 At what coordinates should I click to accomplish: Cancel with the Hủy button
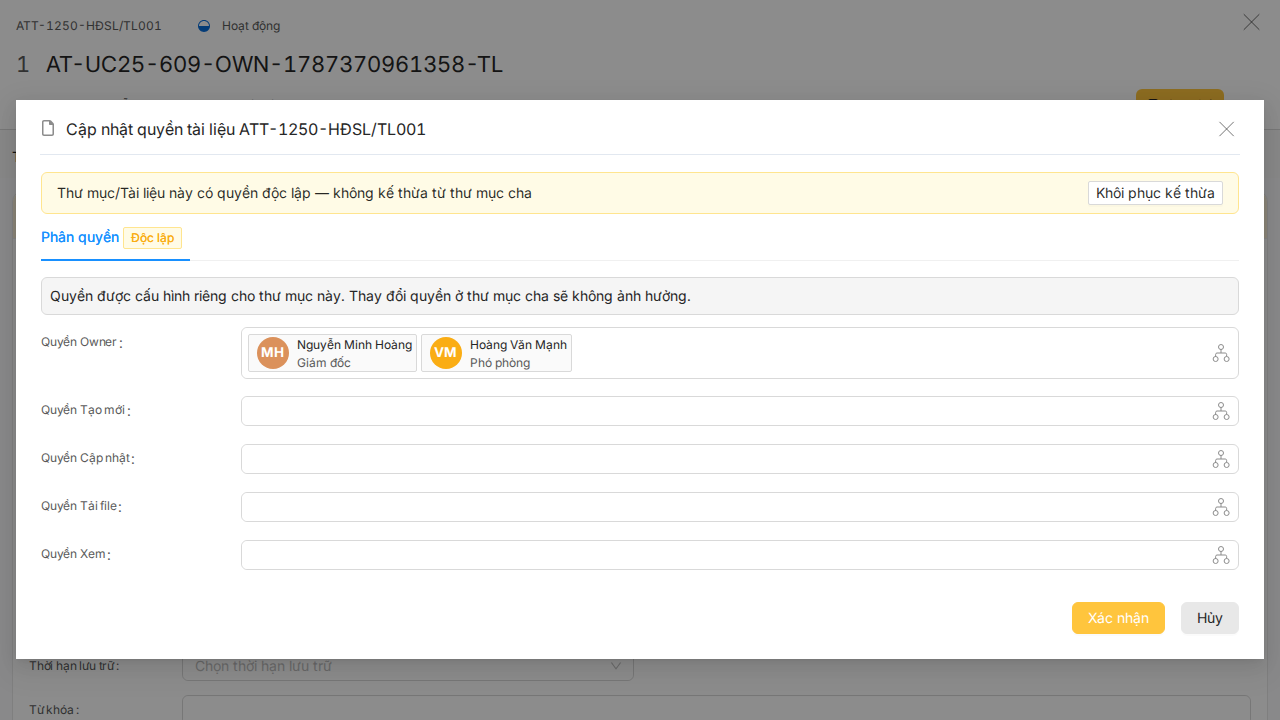click(1210, 618)
